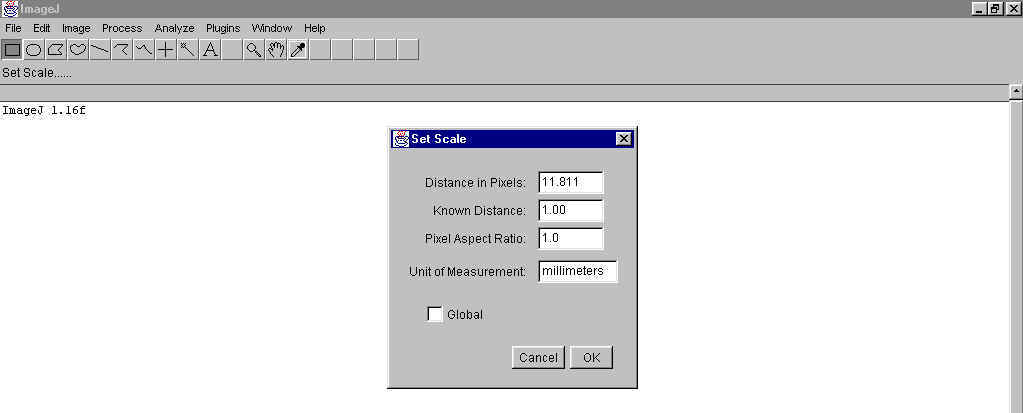Screen dimensions: 1023x413
Task: Click the ImageJ title bar icon
Action: (9, 8)
